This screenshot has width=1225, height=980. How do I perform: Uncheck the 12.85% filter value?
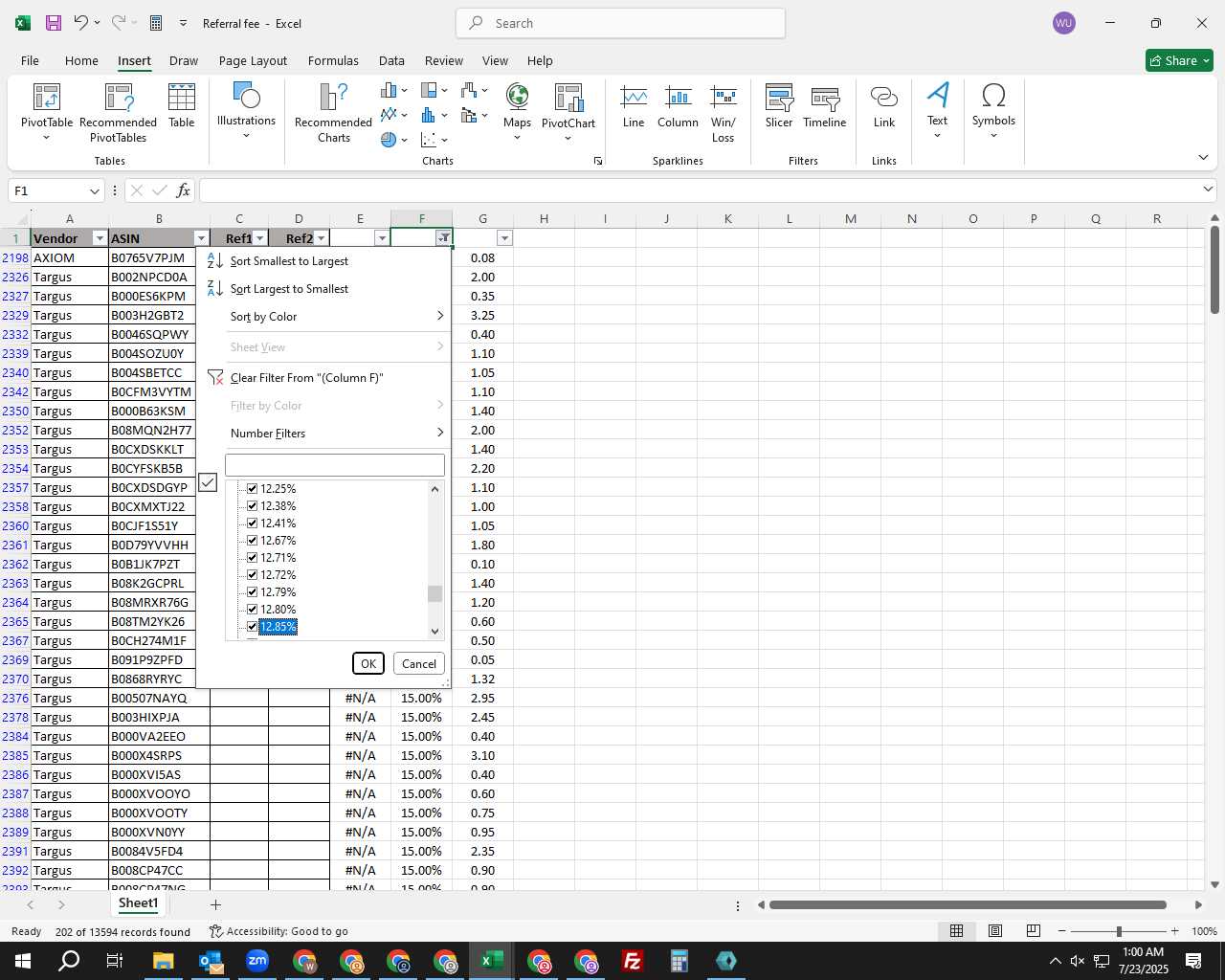253,626
